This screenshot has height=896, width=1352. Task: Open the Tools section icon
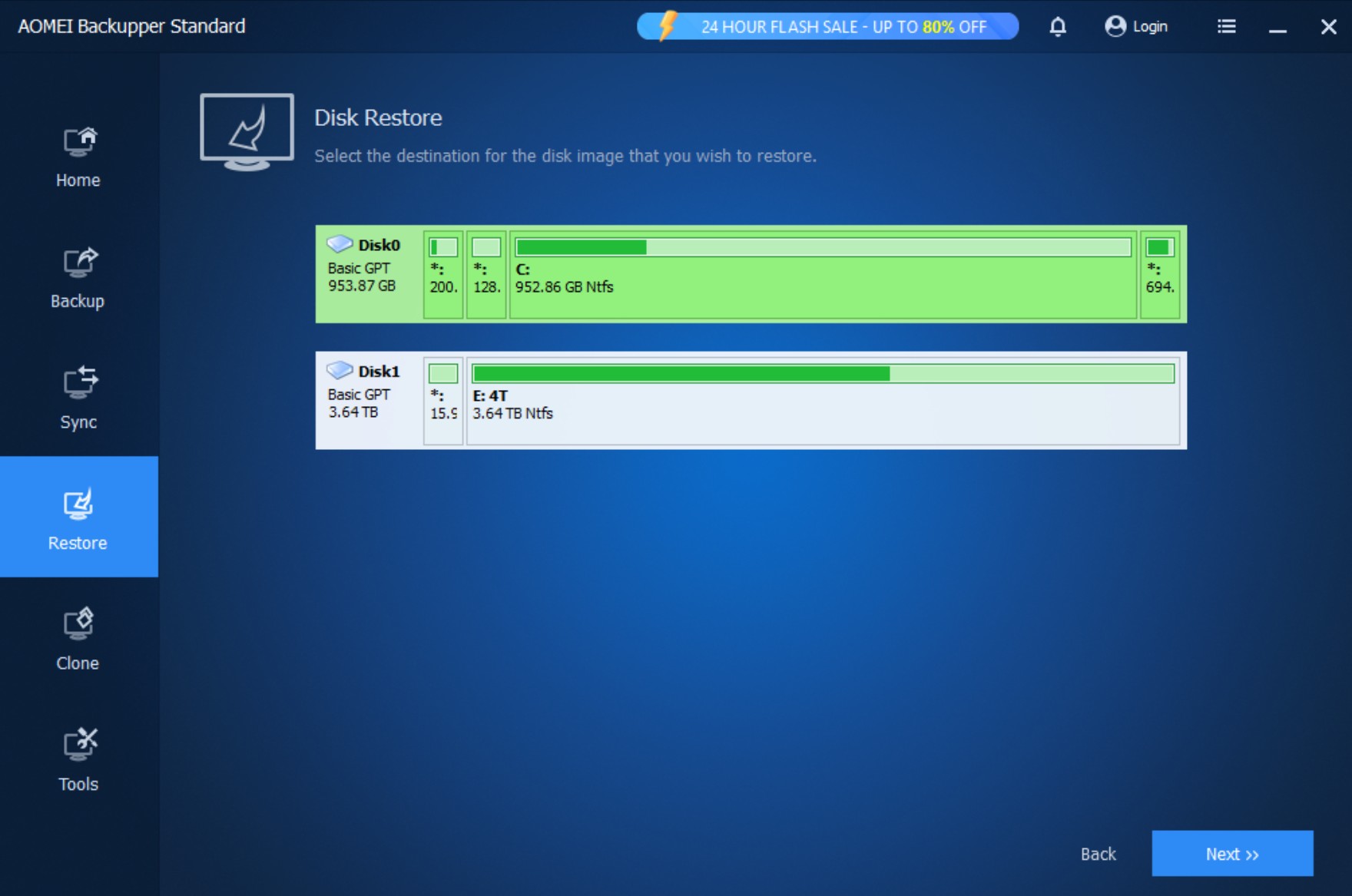pyautogui.click(x=80, y=744)
